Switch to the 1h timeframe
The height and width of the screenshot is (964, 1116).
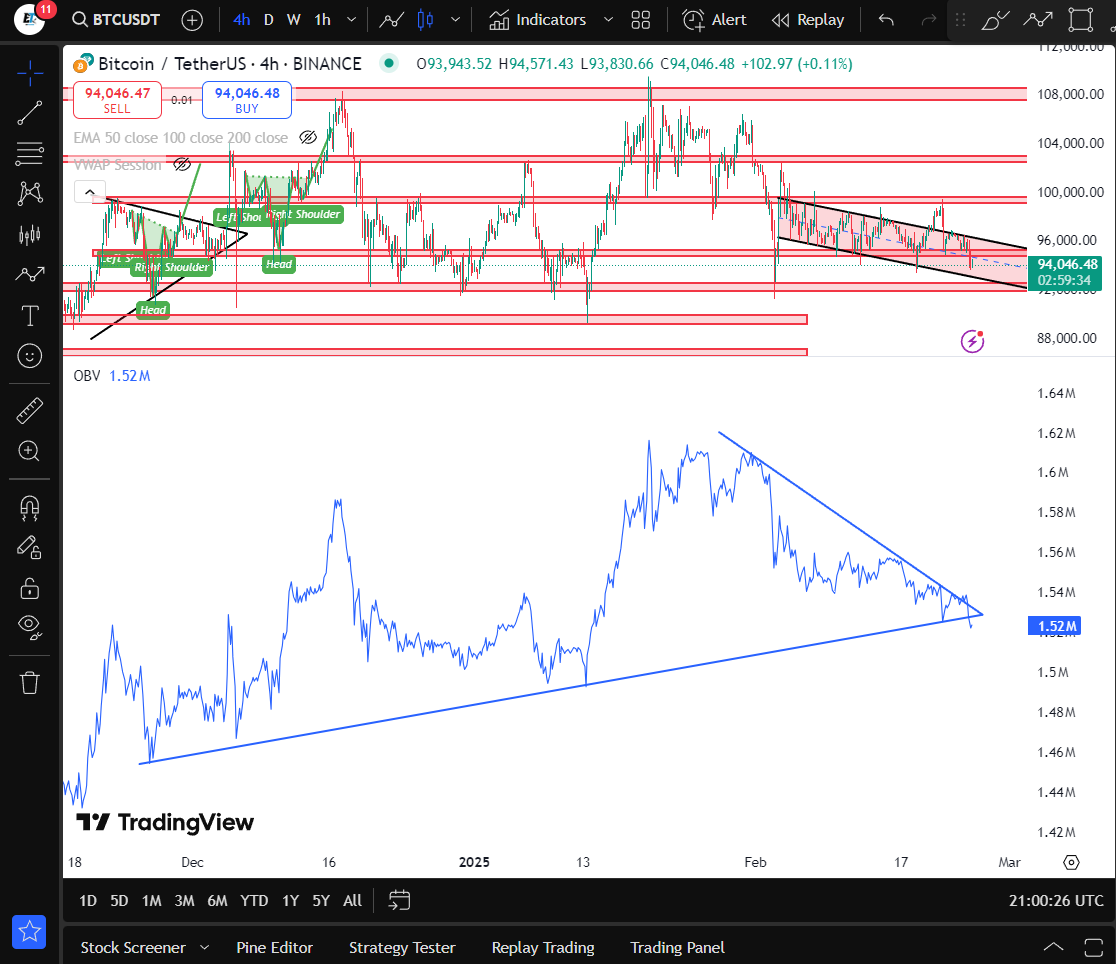(322, 20)
